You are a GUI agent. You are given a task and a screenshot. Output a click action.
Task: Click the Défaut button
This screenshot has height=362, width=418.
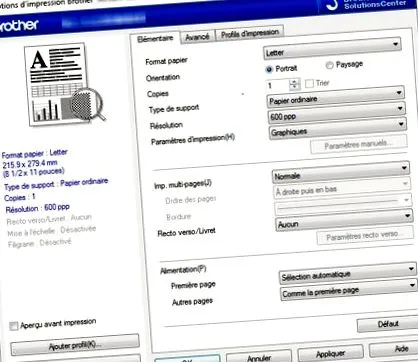tap(387, 323)
